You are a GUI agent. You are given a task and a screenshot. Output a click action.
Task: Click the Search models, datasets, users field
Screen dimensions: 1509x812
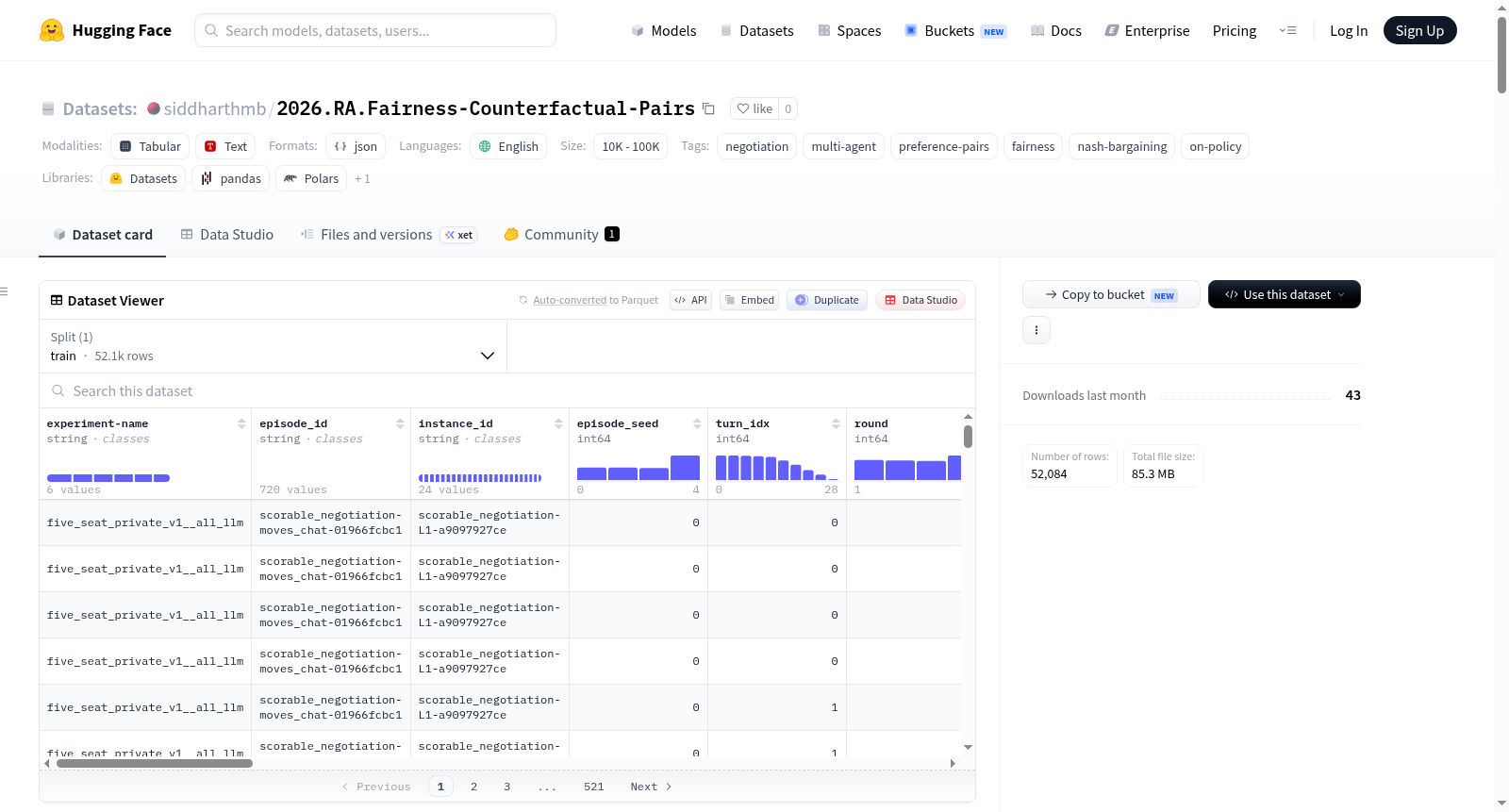[375, 30]
